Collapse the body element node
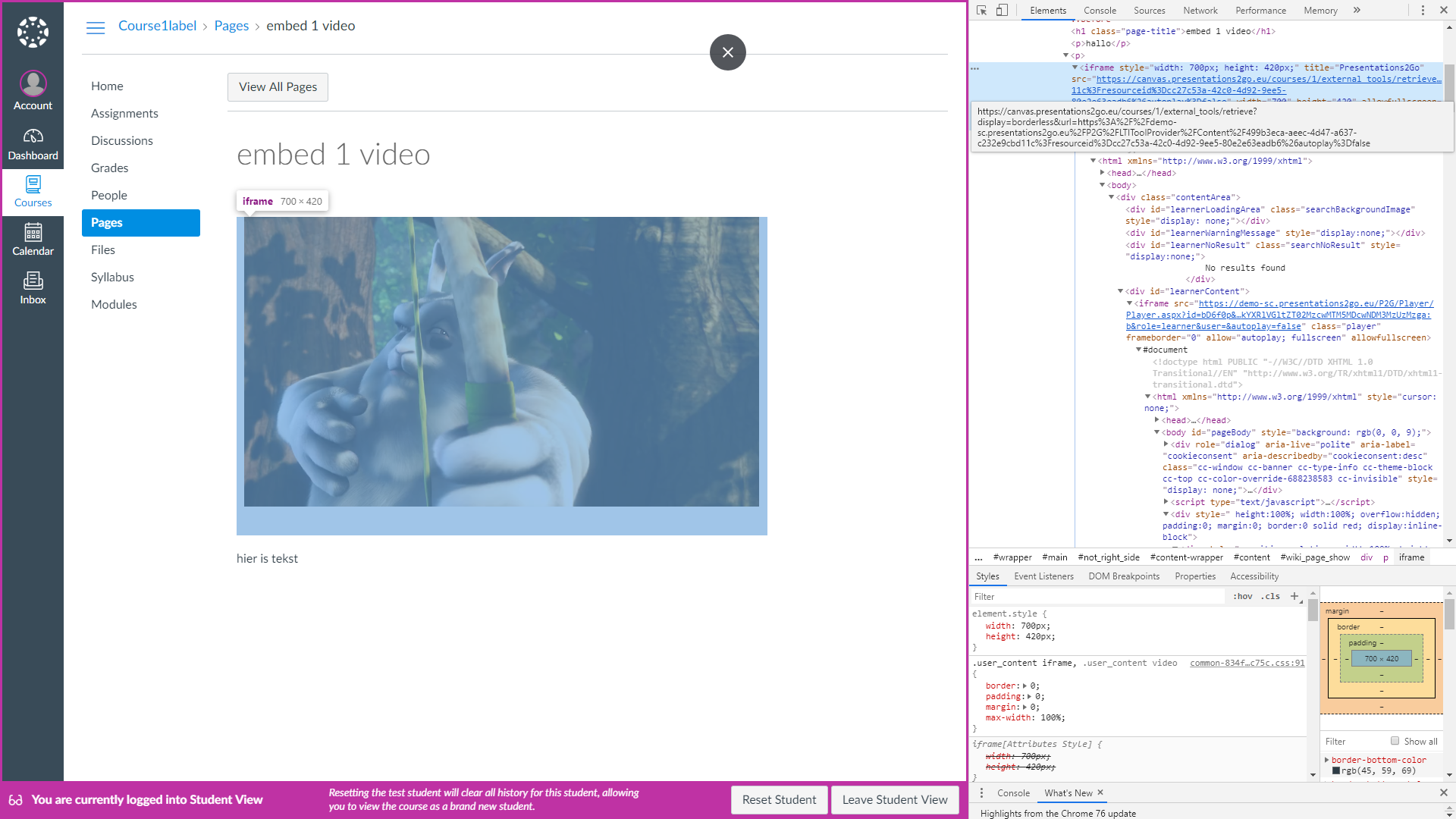 click(x=1102, y=185)
